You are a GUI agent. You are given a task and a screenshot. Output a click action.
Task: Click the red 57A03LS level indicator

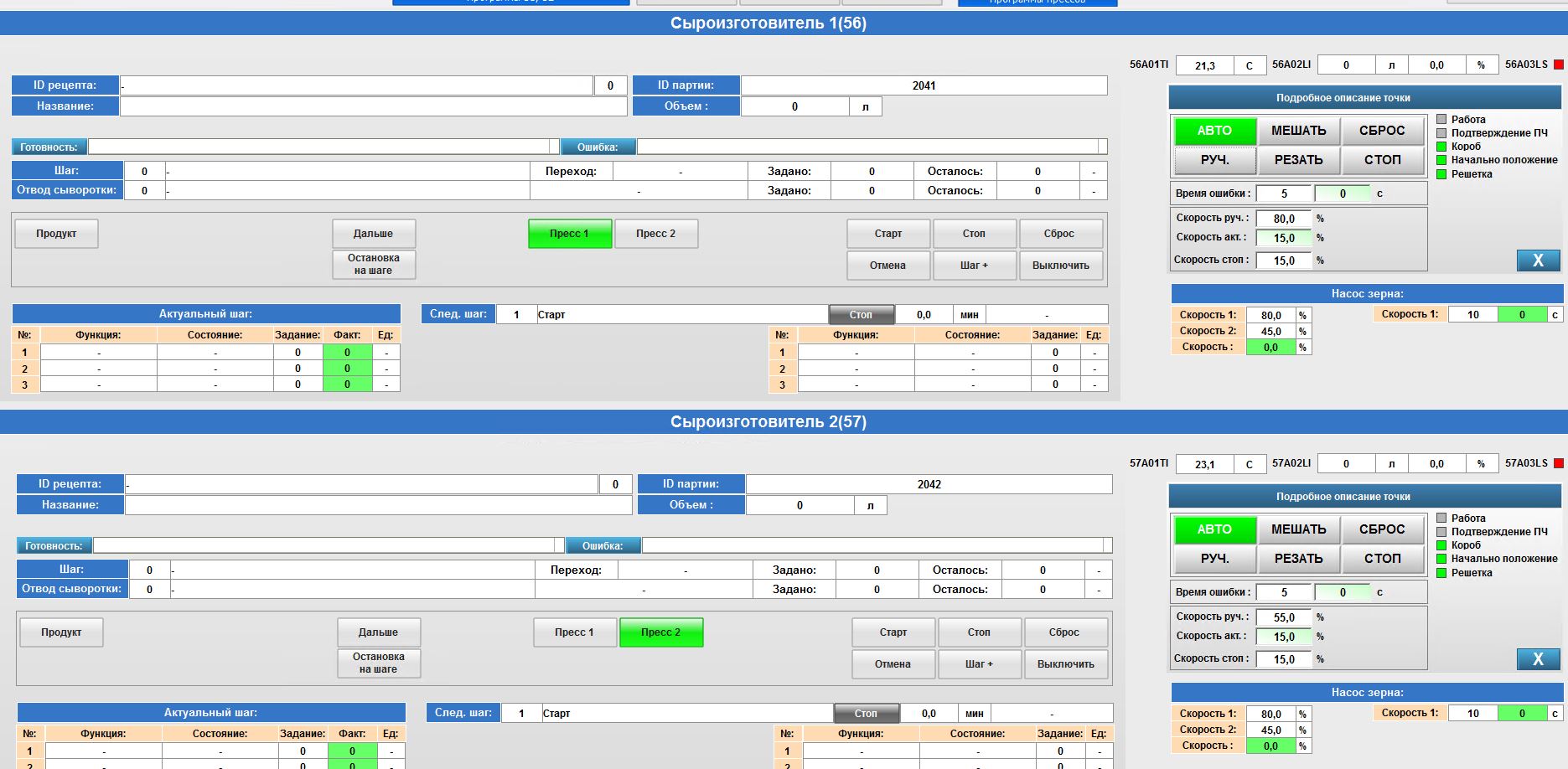pyautogui.click(x=1559, y=463)
